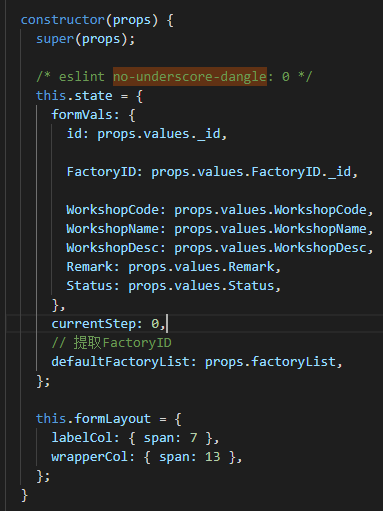Click 'props.values._id' on the id line

159,134
